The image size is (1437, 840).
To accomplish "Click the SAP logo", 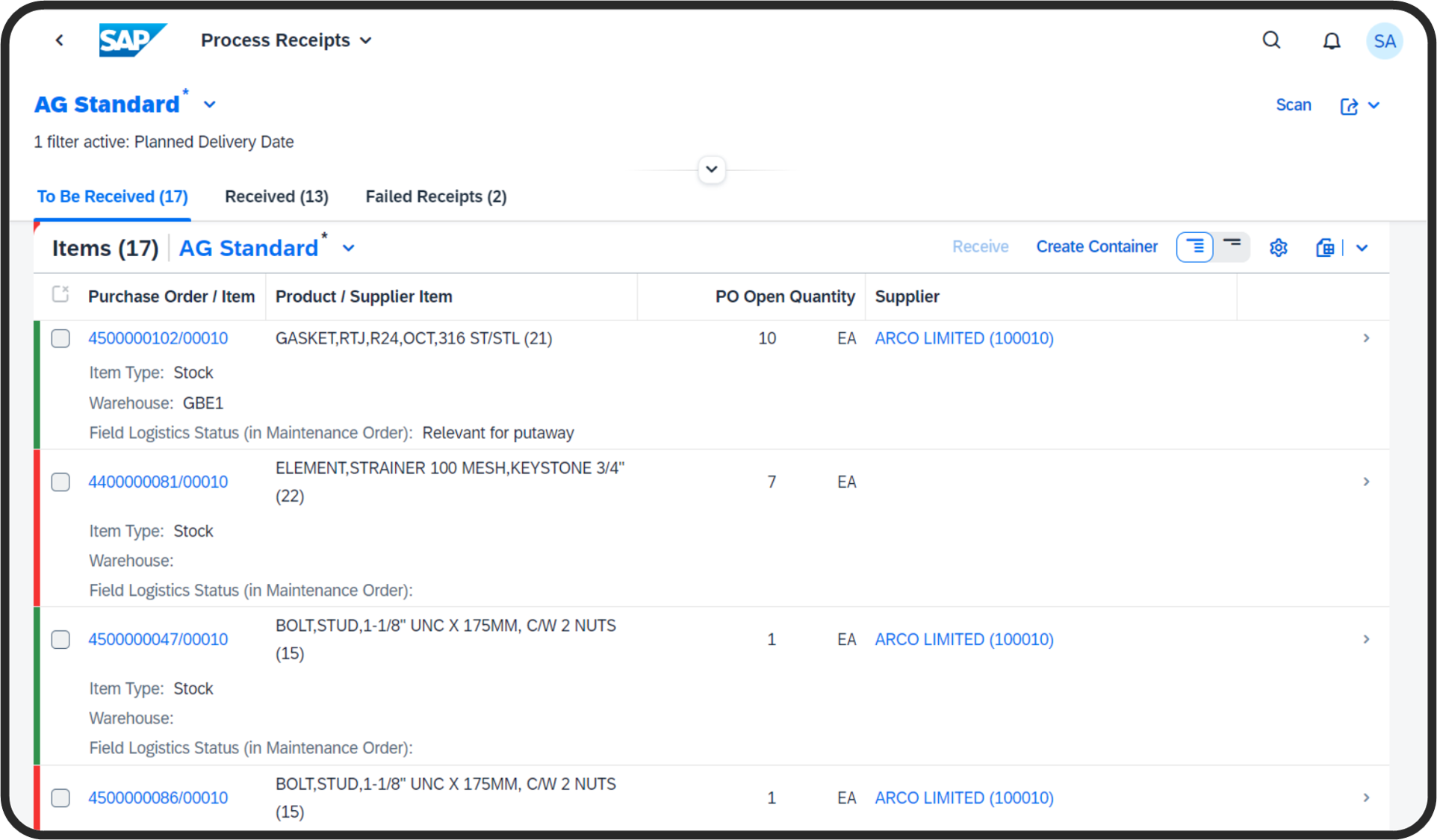I will (132, 40).
